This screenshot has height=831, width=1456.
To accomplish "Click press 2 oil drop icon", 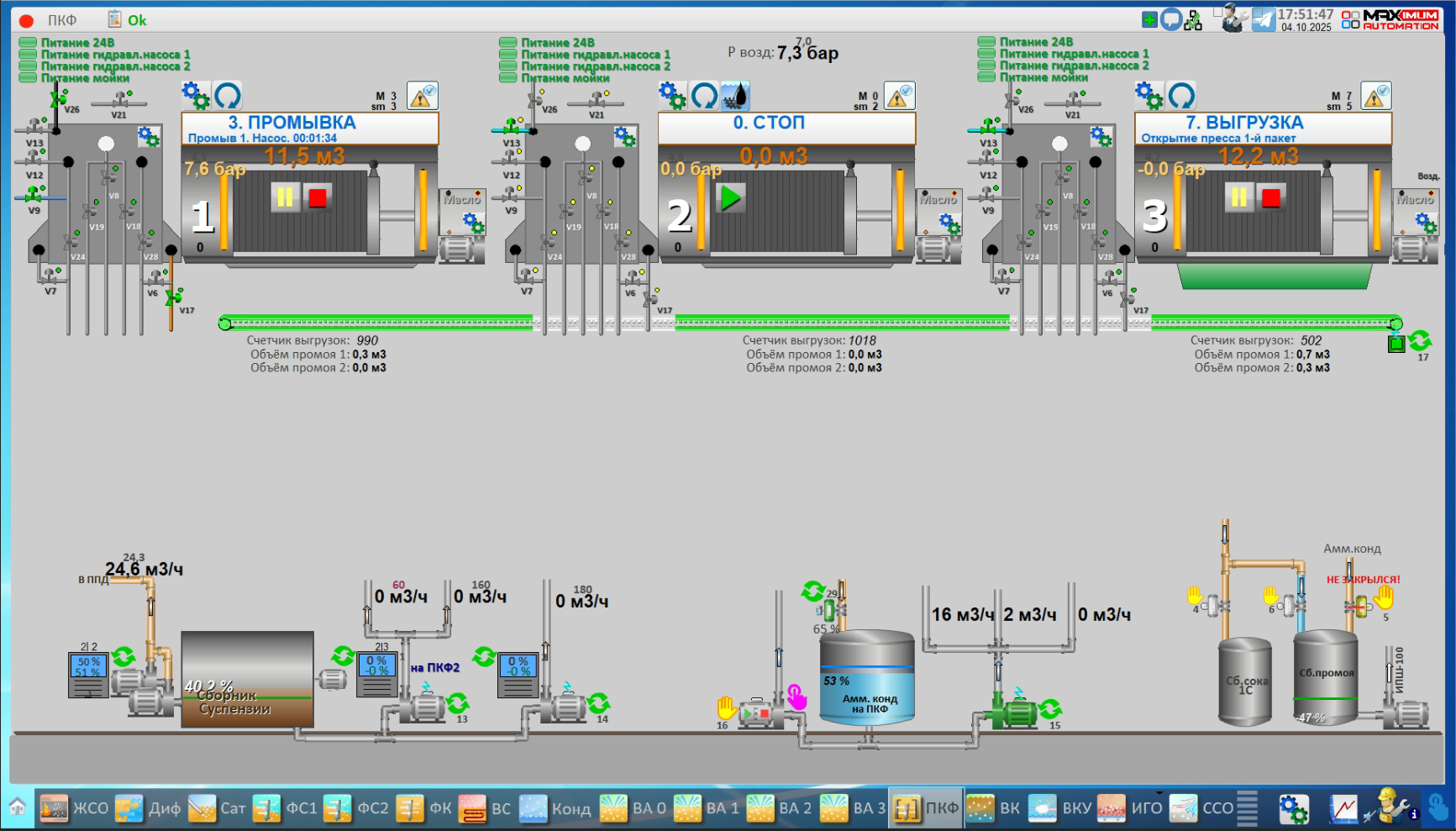I will click(x=735, y=96).
